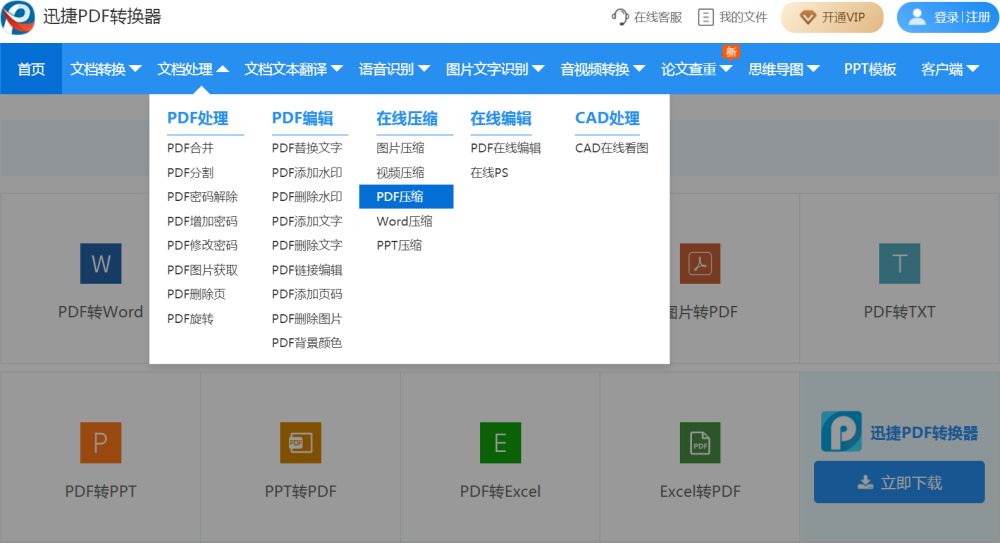Click the Excel转PDF label text
The height and width of the screenshot is (543, 1000).
(x=700, y=491)
